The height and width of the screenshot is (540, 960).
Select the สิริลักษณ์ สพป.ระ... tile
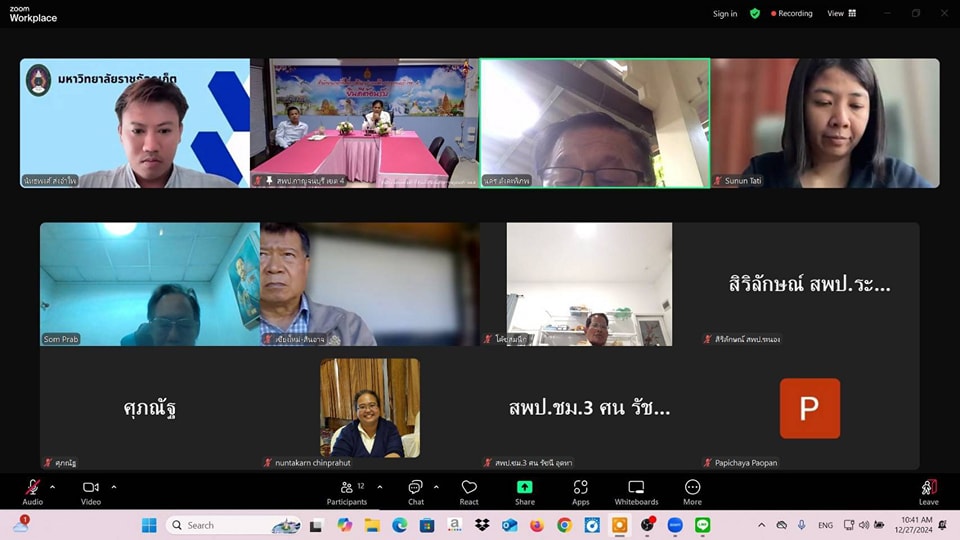click(809, 284)
